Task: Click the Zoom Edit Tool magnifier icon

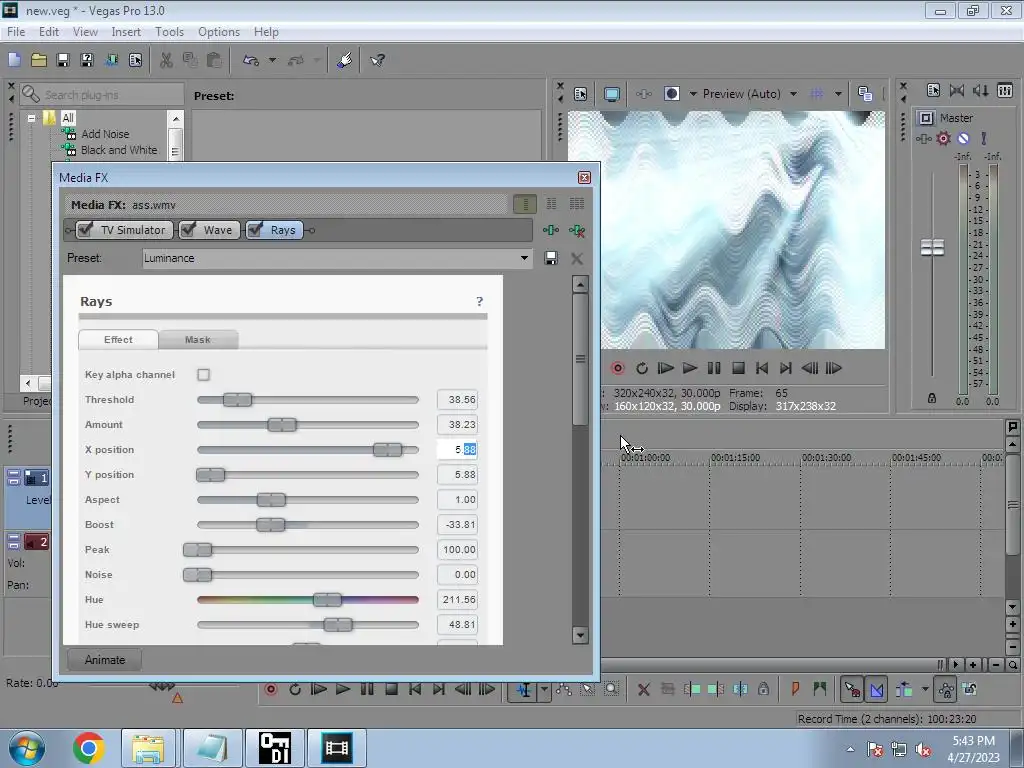Action: [x=611, y=689]
